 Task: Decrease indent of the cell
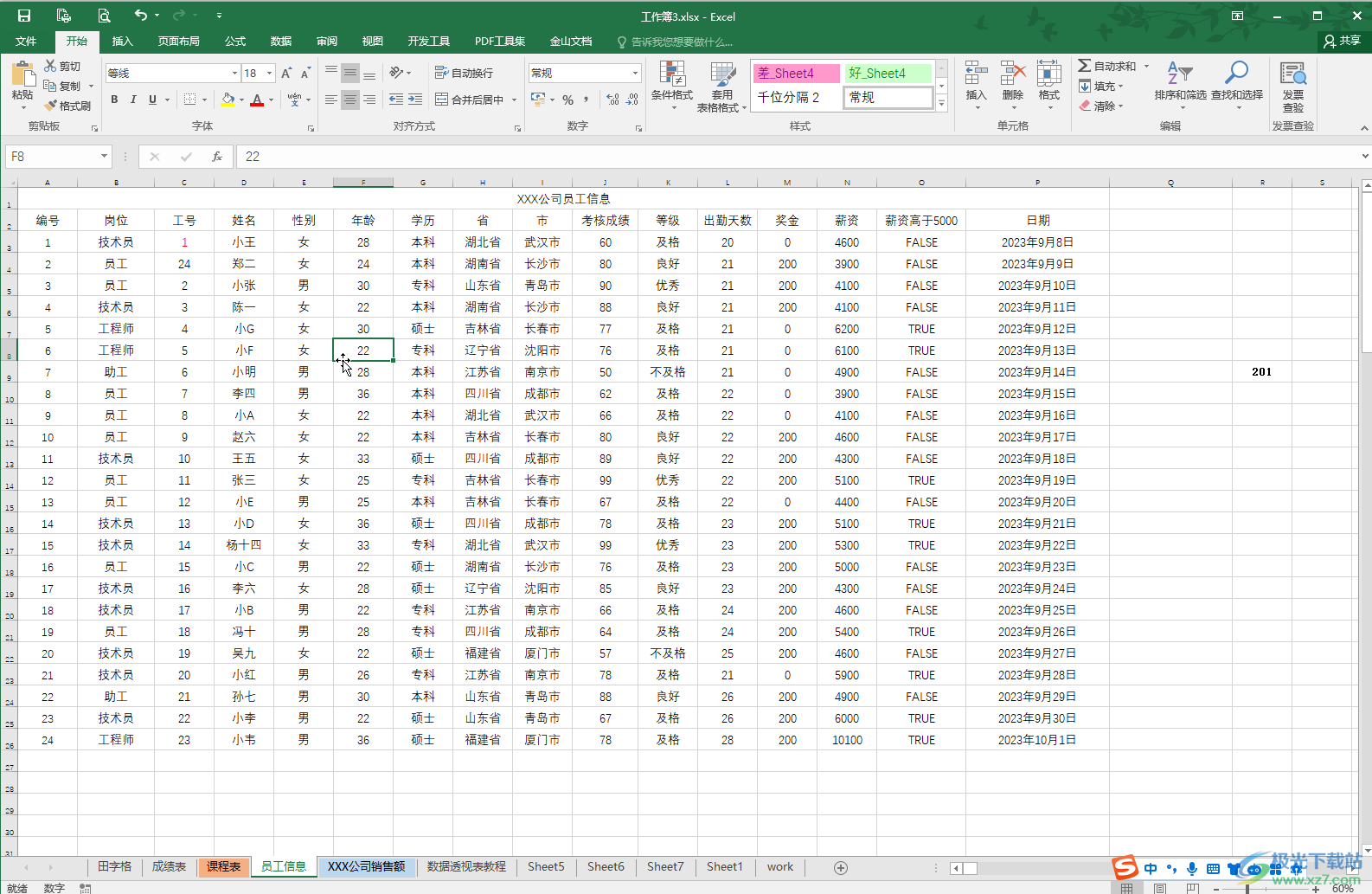[x=396, y=100]
